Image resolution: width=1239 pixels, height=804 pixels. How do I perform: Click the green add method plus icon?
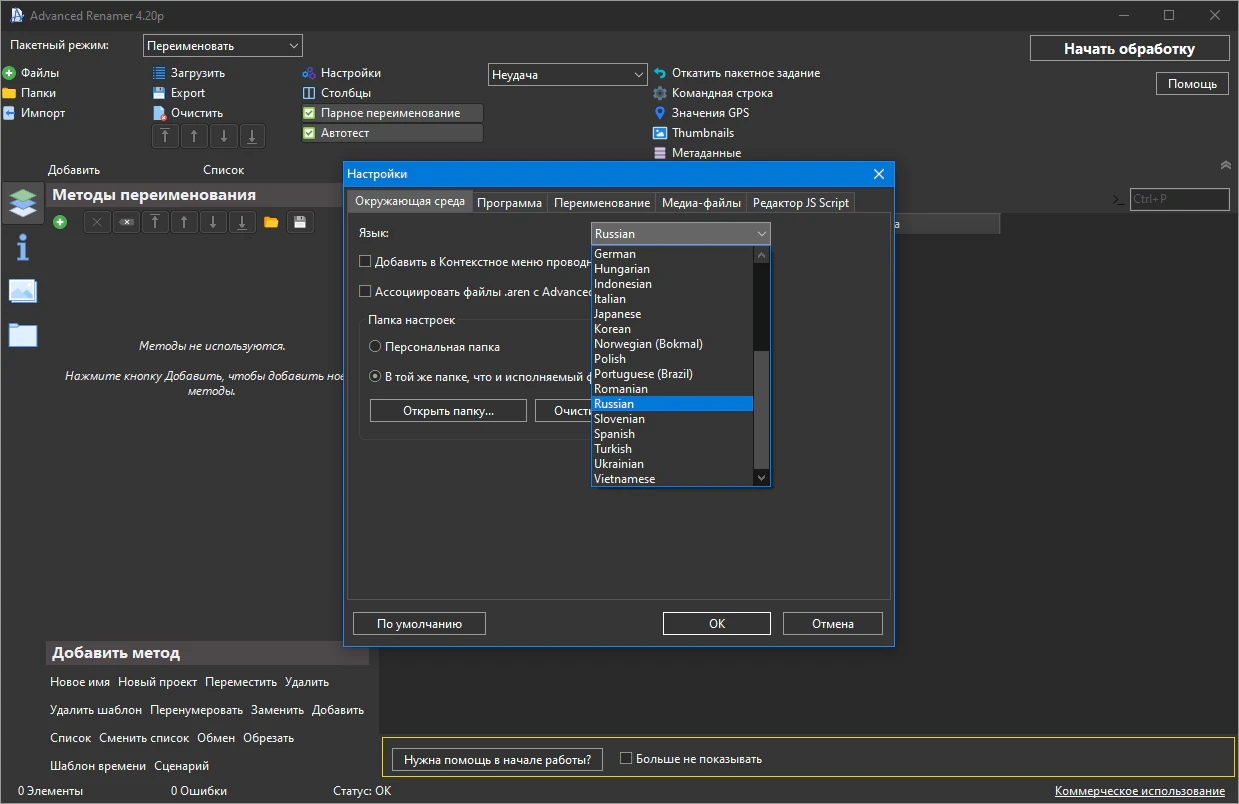60,222
